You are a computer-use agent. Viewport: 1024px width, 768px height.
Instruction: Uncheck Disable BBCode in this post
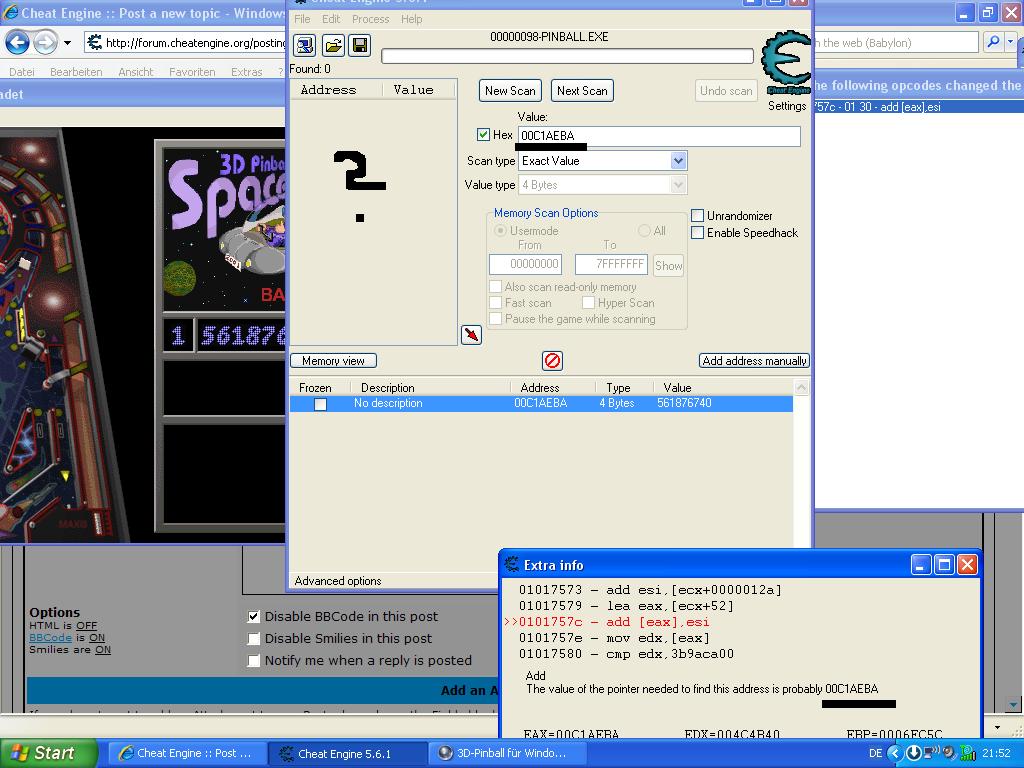(254, 616)
